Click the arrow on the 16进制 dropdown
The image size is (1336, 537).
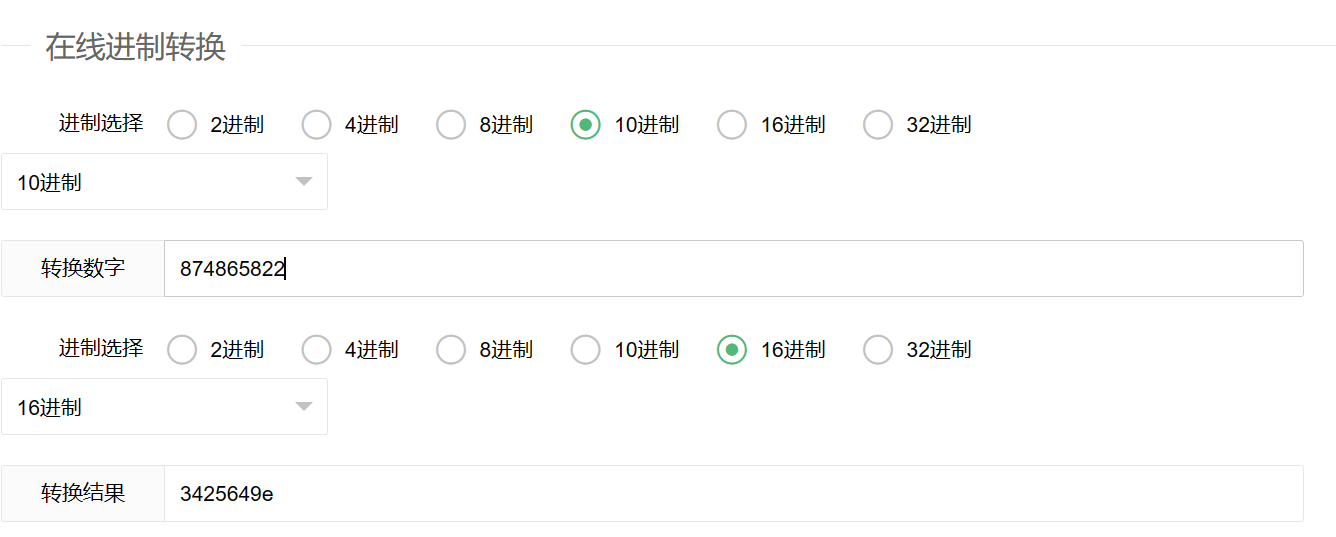304,407
